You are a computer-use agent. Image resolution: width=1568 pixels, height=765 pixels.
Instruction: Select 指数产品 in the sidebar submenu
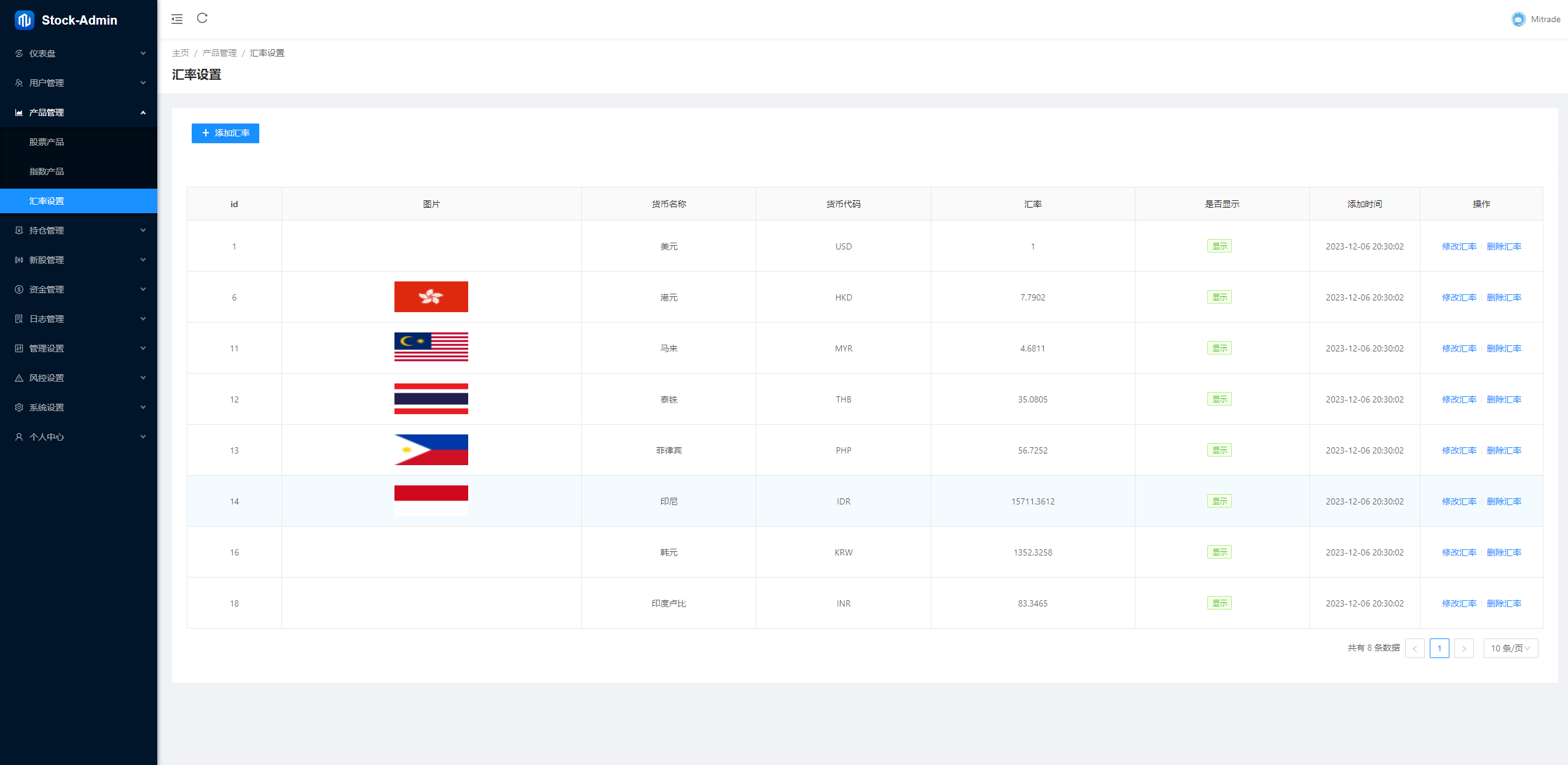click(47, 171)
